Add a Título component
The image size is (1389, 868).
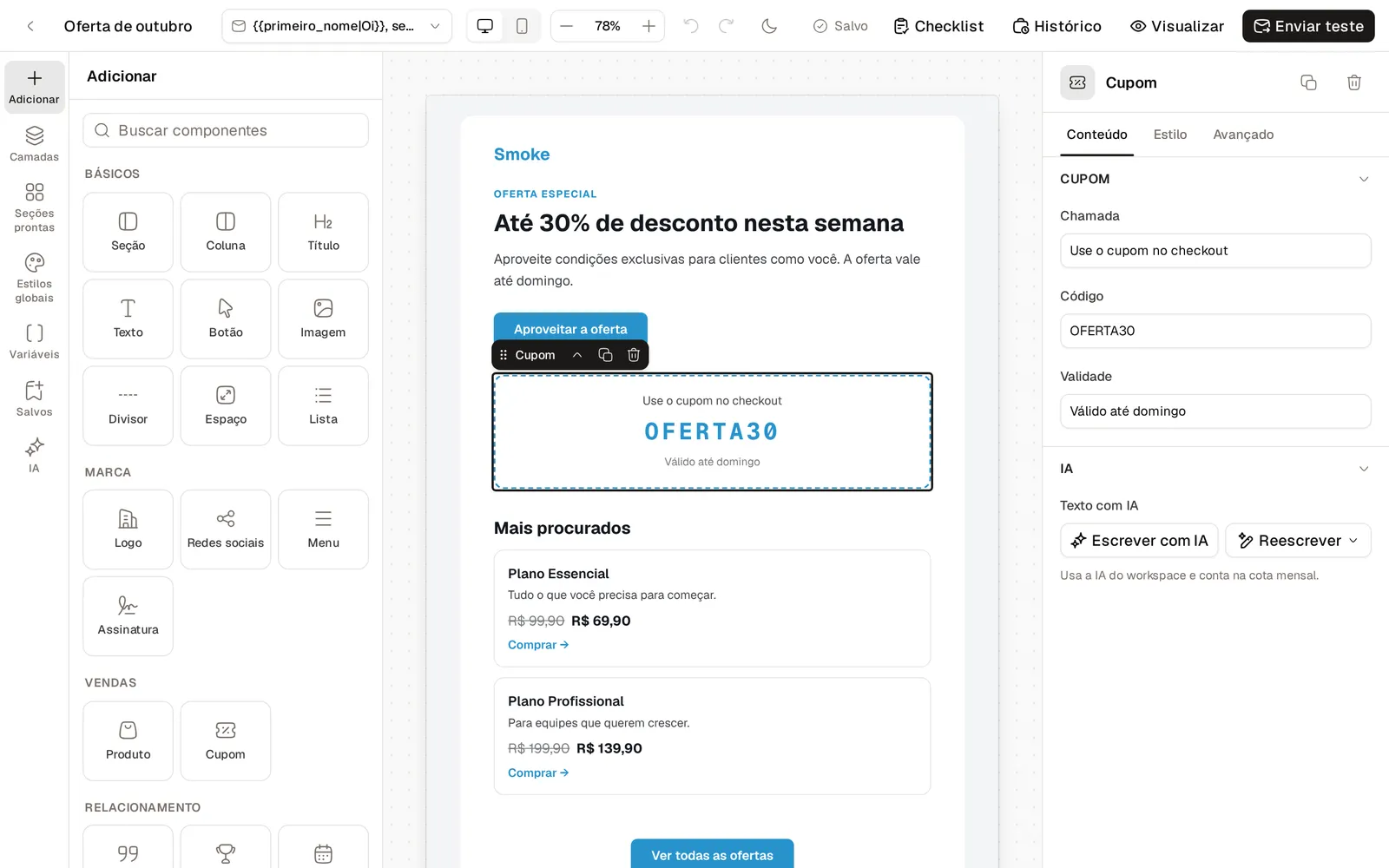(x=323, y=232)
